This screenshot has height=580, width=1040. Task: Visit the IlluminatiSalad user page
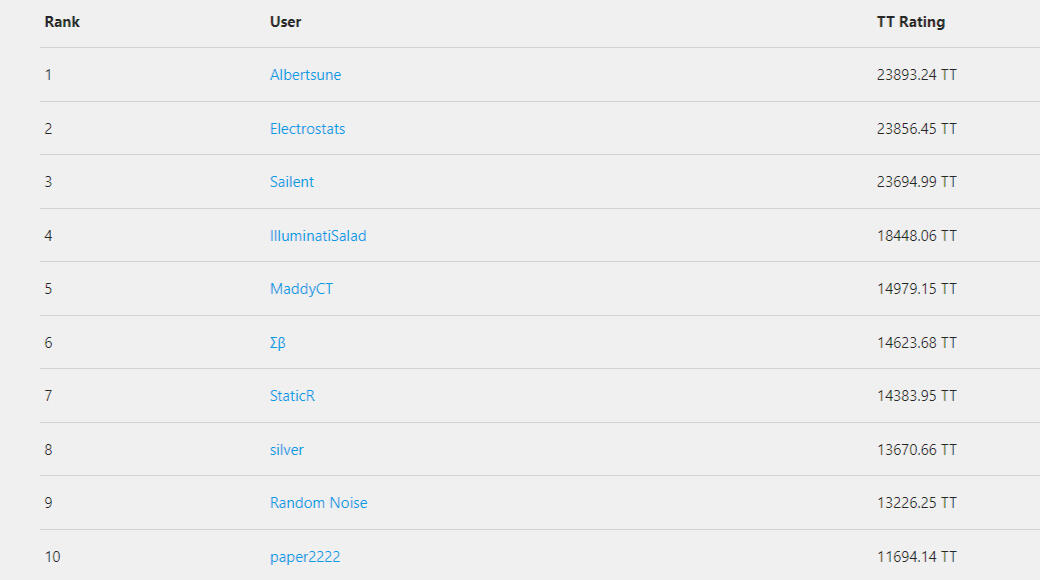[x=318, y=236]
